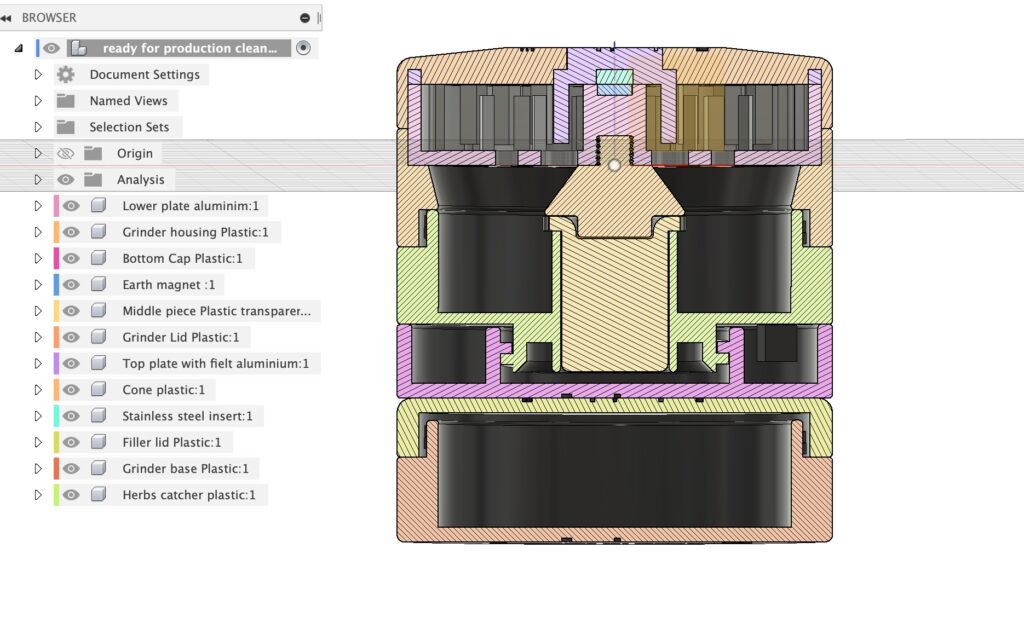Image resolution: width=1024 pixels, height=635 pixels.
Task: Collapse the root component tree
Action: point(19,48)
